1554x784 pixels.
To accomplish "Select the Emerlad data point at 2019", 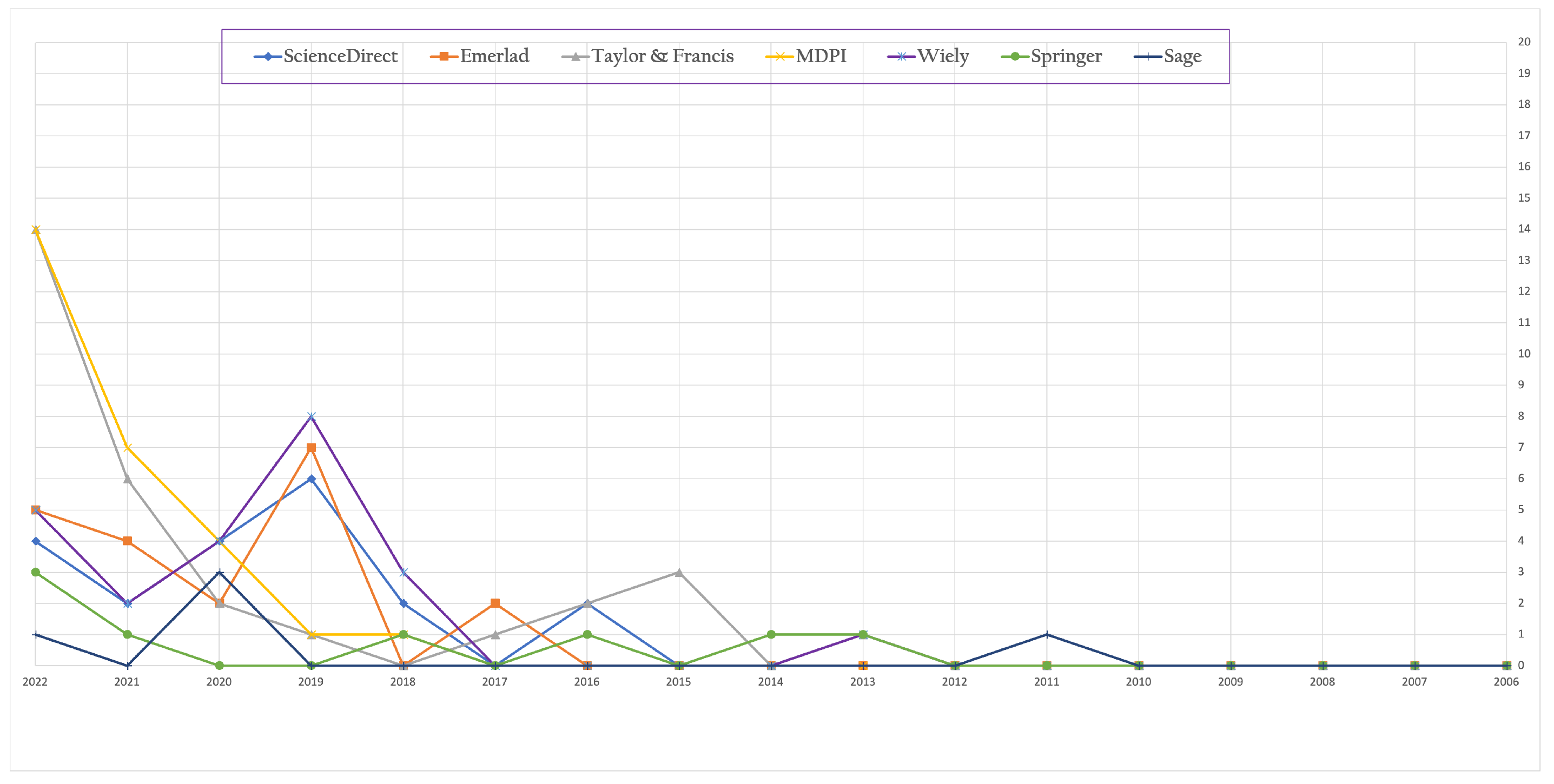I will [311, 448].
